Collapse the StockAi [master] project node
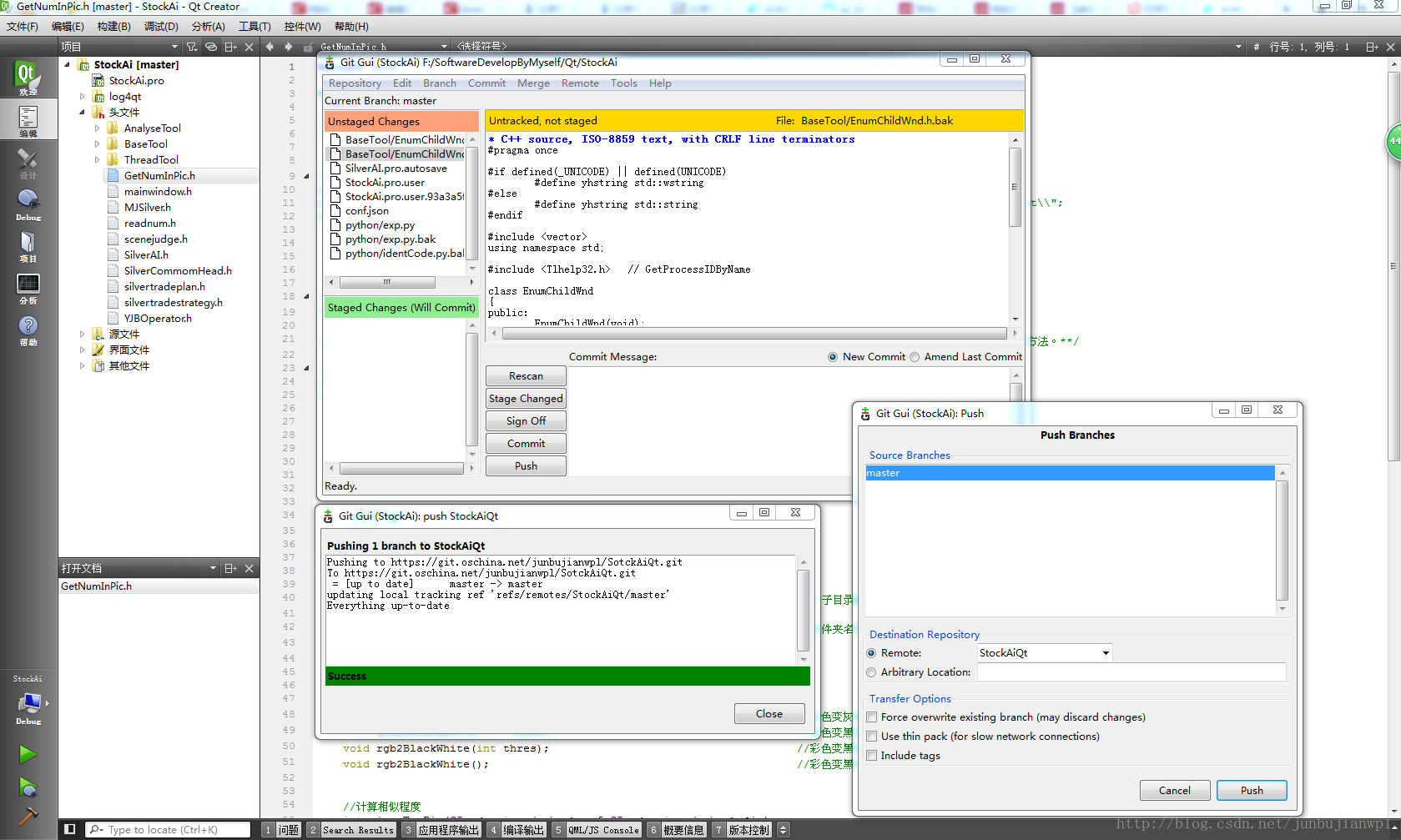The width and height of the screenshot is (1401, 840). 67,64
